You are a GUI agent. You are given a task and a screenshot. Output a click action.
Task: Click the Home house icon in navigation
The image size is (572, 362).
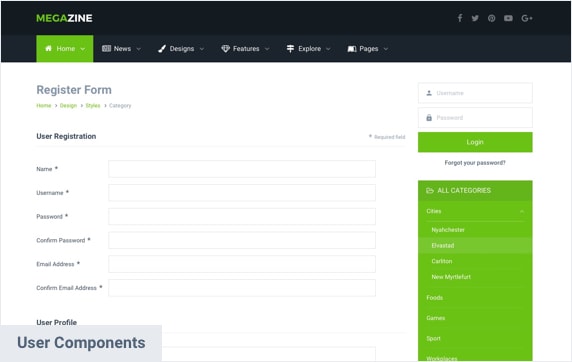[x=48, y=48]
